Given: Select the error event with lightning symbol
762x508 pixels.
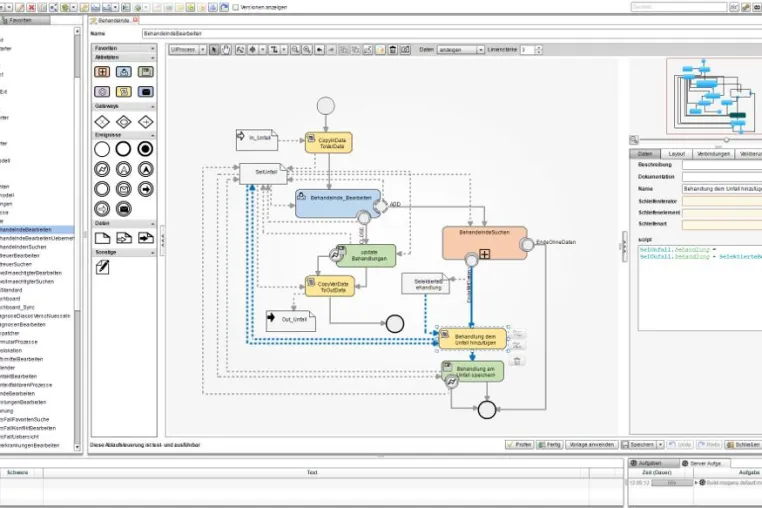Looking at the screenshot, I should (102, 169).
